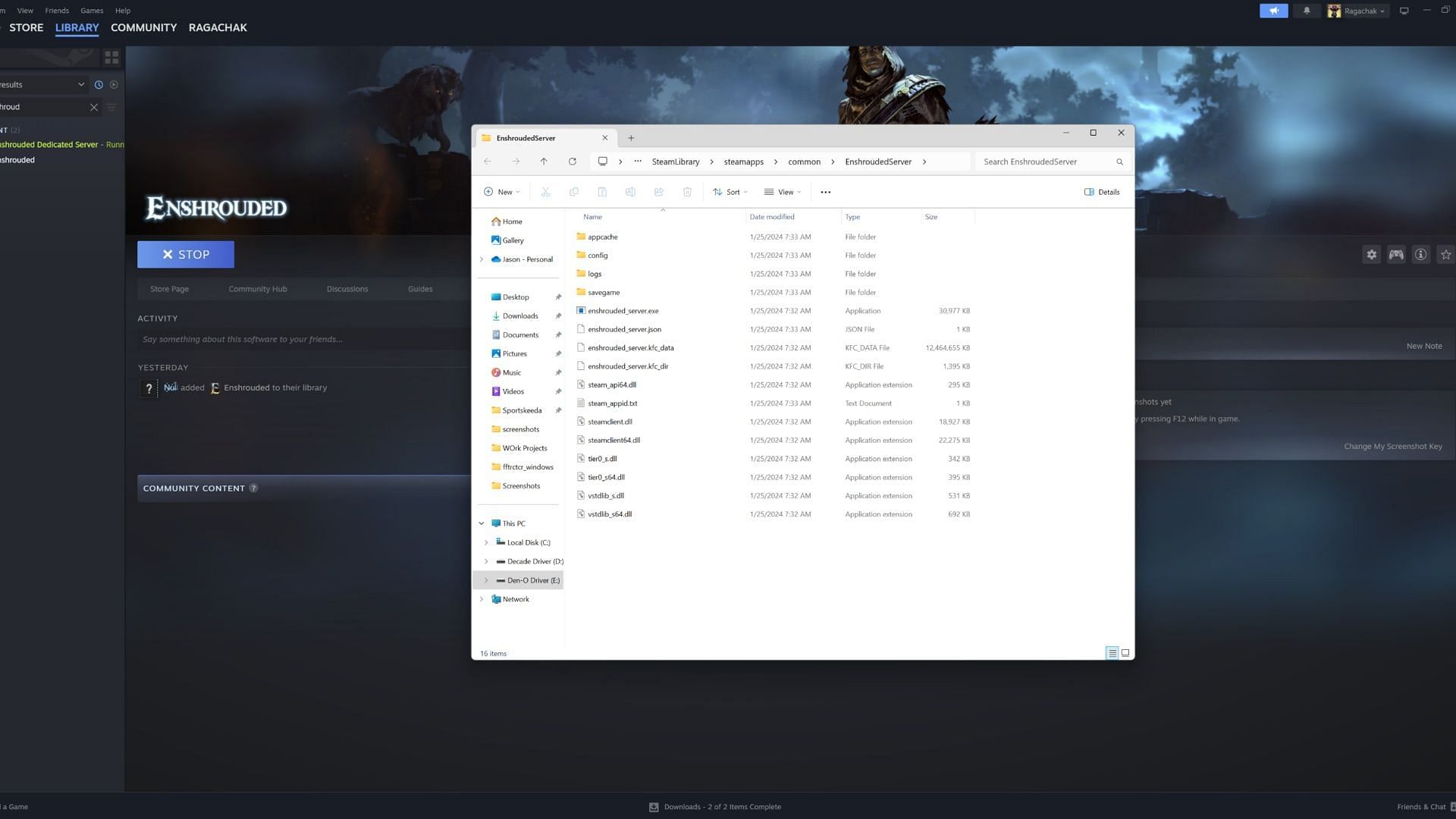Click Steam library ready-to-play filter icon
Viewport: 1456px width, 819px height.
point(114,85)
